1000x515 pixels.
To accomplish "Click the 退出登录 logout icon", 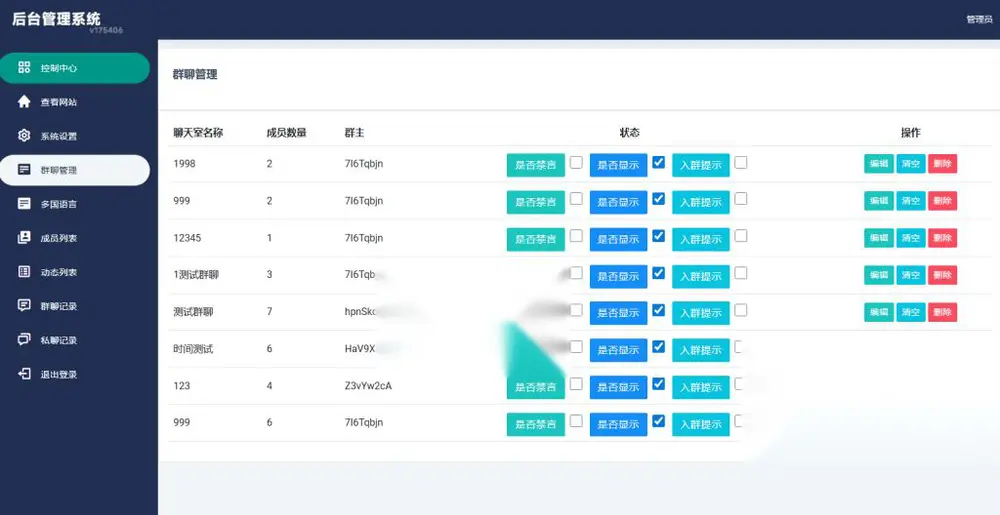I will click(x=24, y=374).
